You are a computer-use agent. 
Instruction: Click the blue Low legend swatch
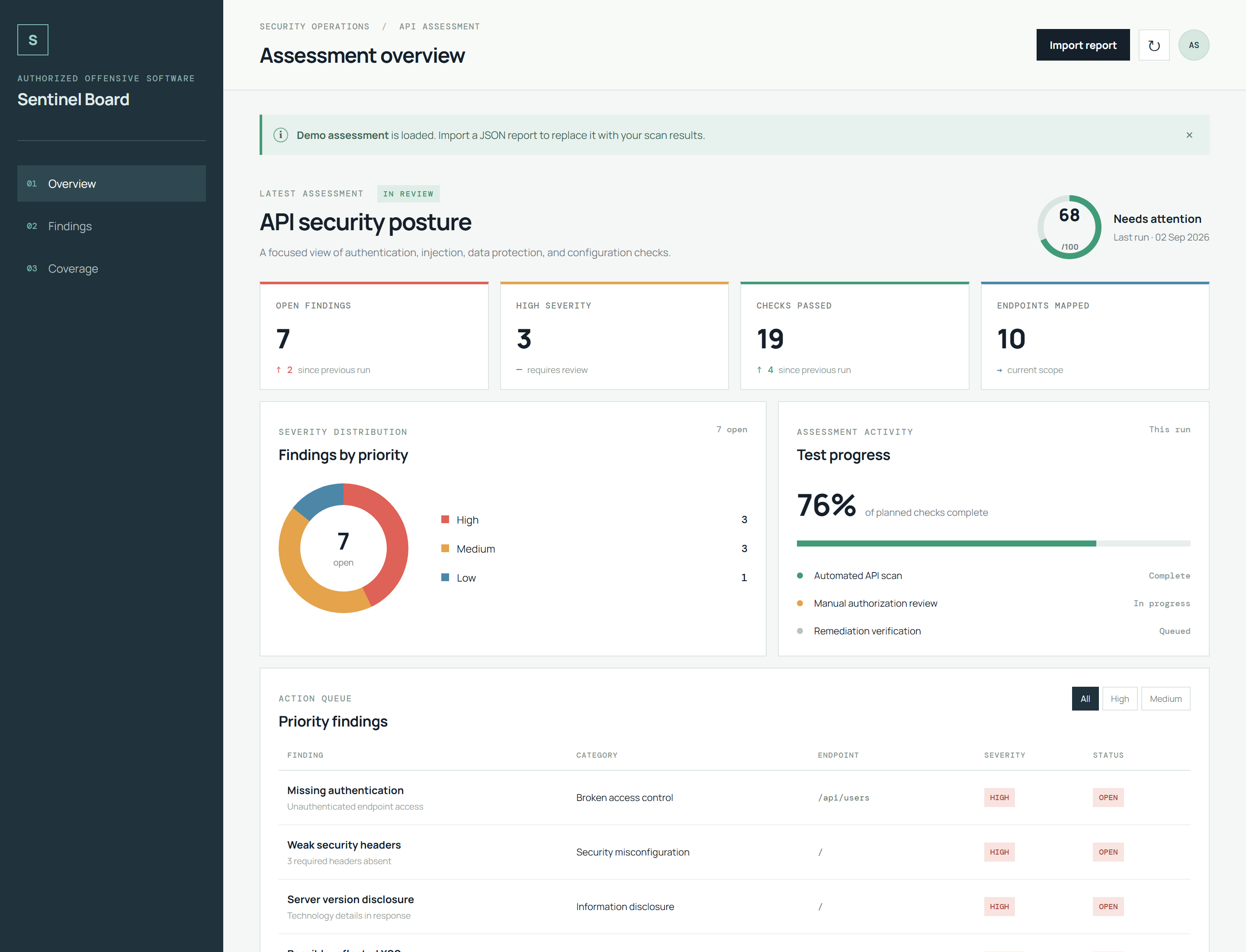(x=445, y=577)
